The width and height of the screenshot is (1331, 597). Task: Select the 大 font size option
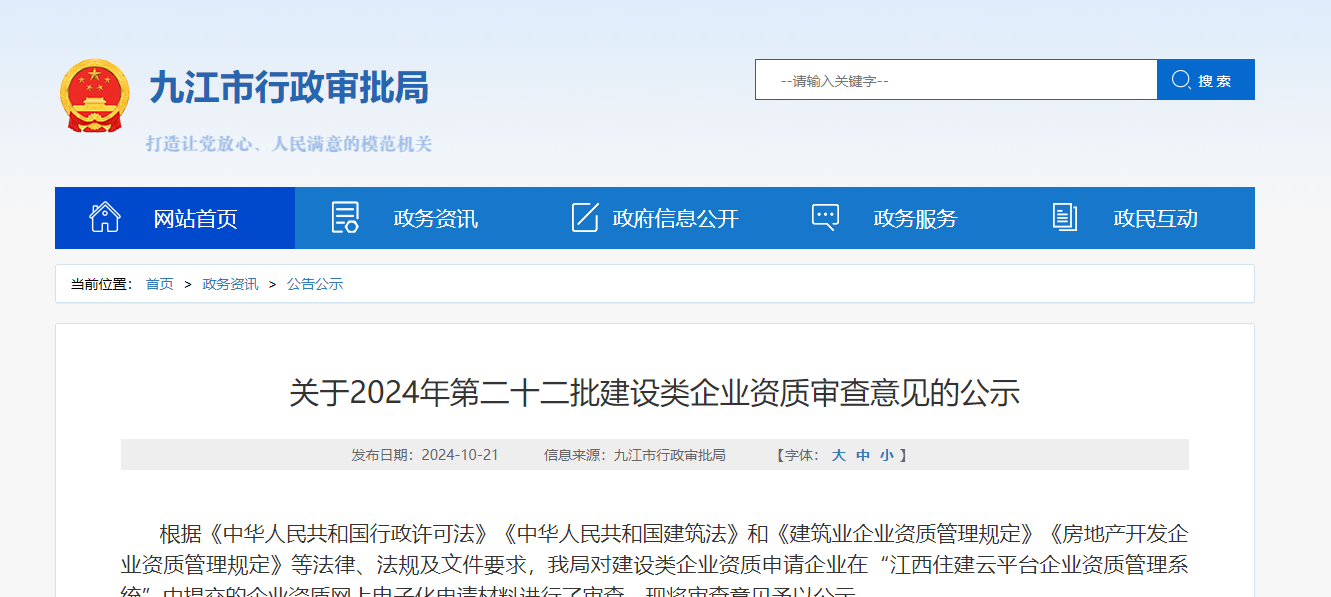[x=839, y=454]
